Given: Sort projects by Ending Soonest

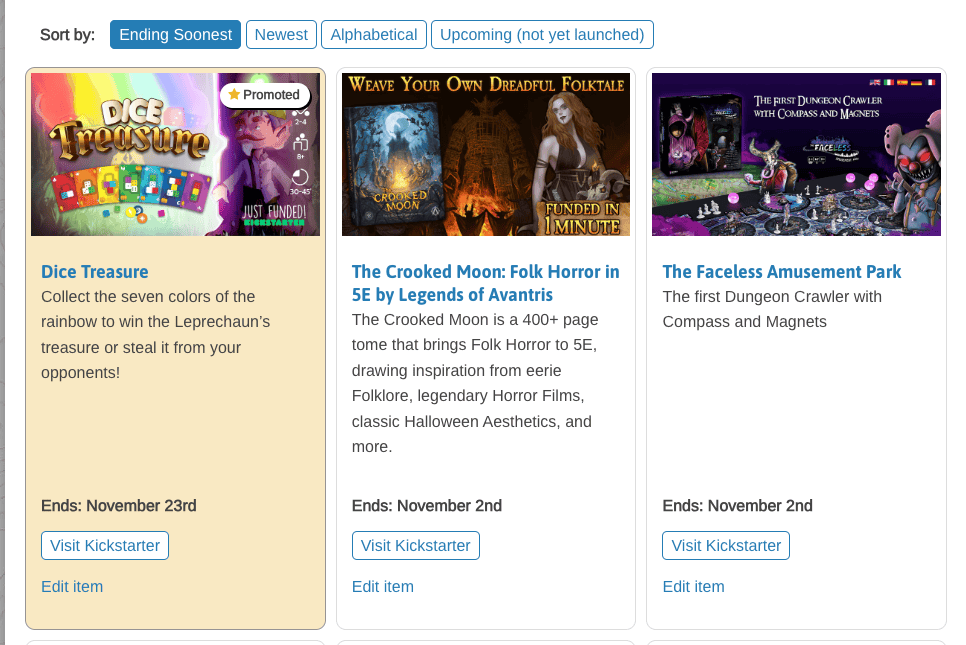Looking at the screenshot, I should point(175,34).
